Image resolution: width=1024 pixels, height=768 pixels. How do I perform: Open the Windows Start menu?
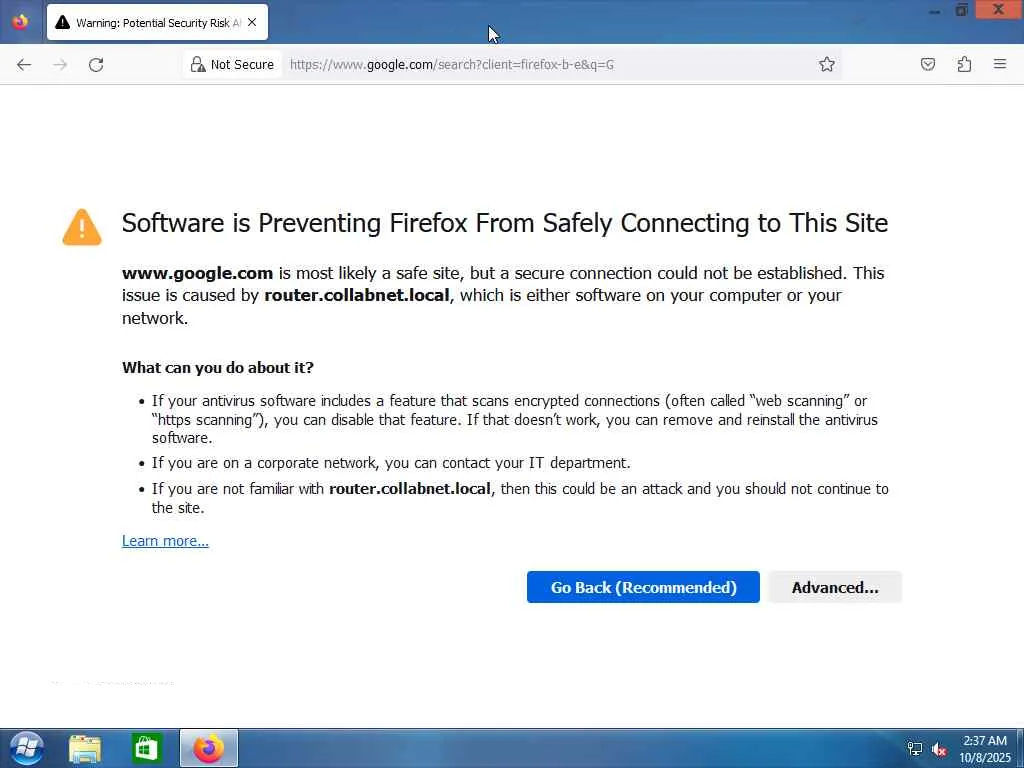click(27, 748)
